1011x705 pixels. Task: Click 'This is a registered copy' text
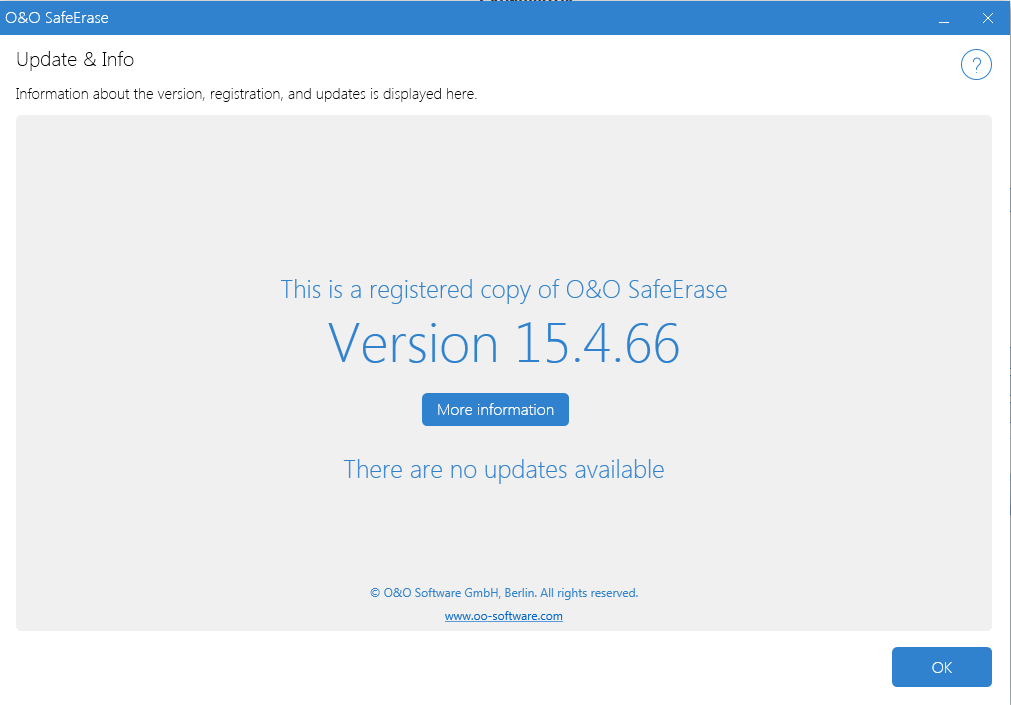click(x=504, y=290)
